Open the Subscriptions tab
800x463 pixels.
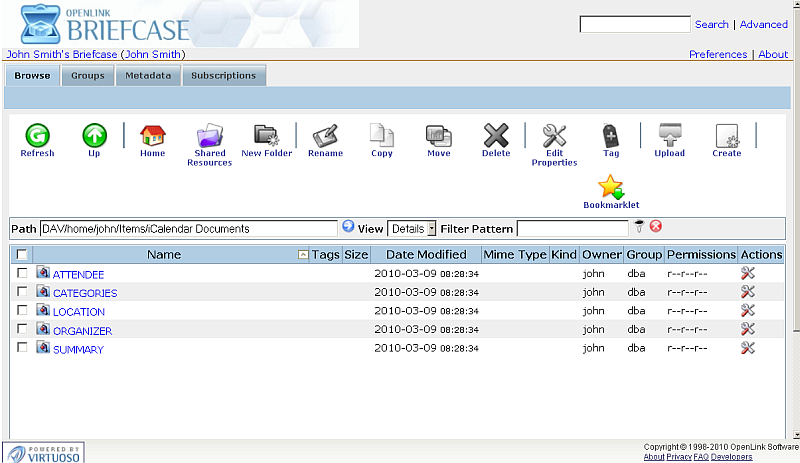point(223,76)
